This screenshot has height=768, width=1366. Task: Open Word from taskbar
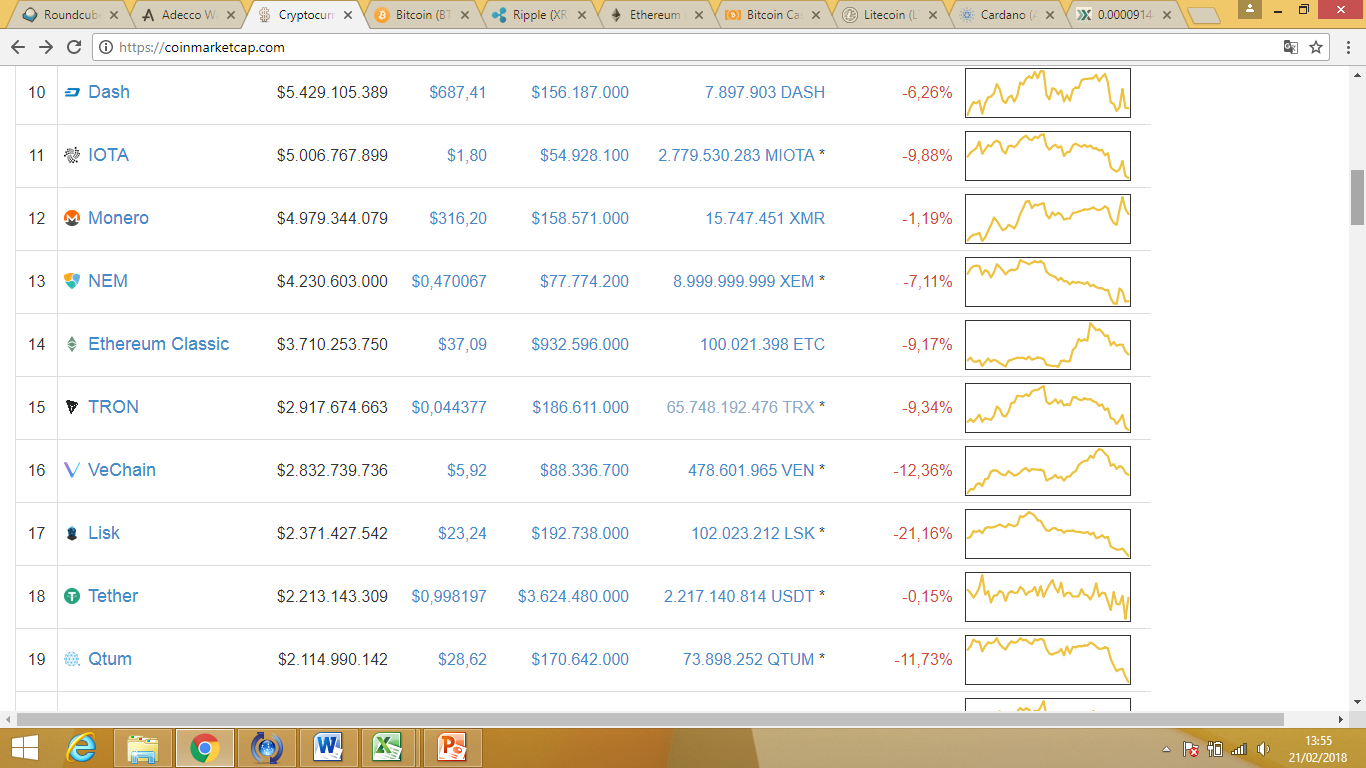tap(328, 748)
